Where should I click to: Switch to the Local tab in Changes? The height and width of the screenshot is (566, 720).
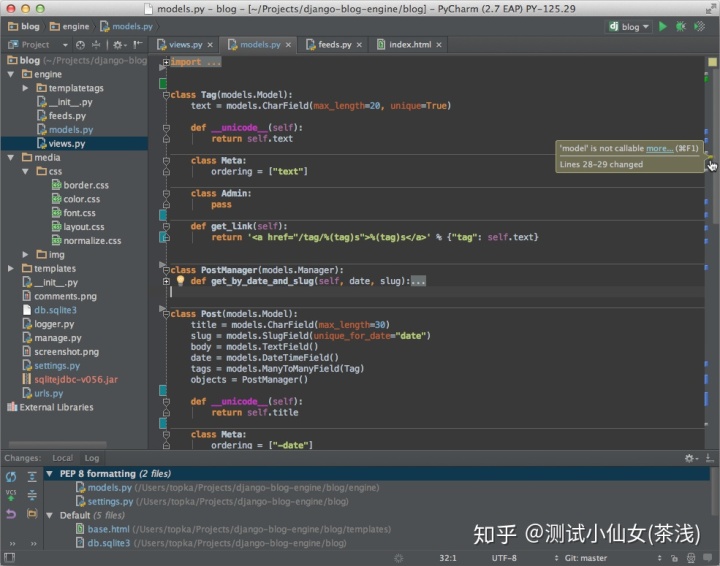(x=62, y=458)
